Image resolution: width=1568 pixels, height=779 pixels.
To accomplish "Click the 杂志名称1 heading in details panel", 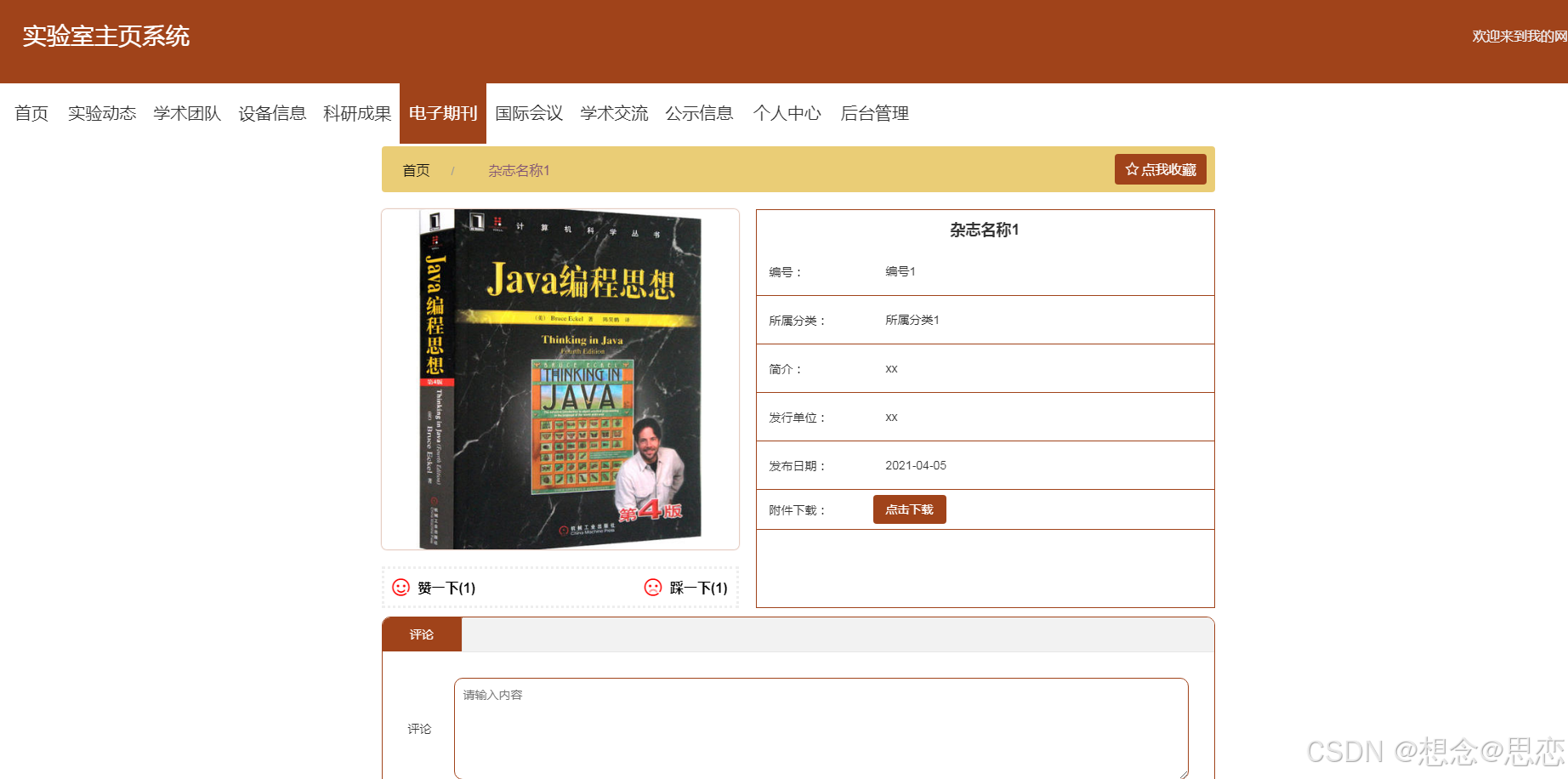I will coord(985,230).
